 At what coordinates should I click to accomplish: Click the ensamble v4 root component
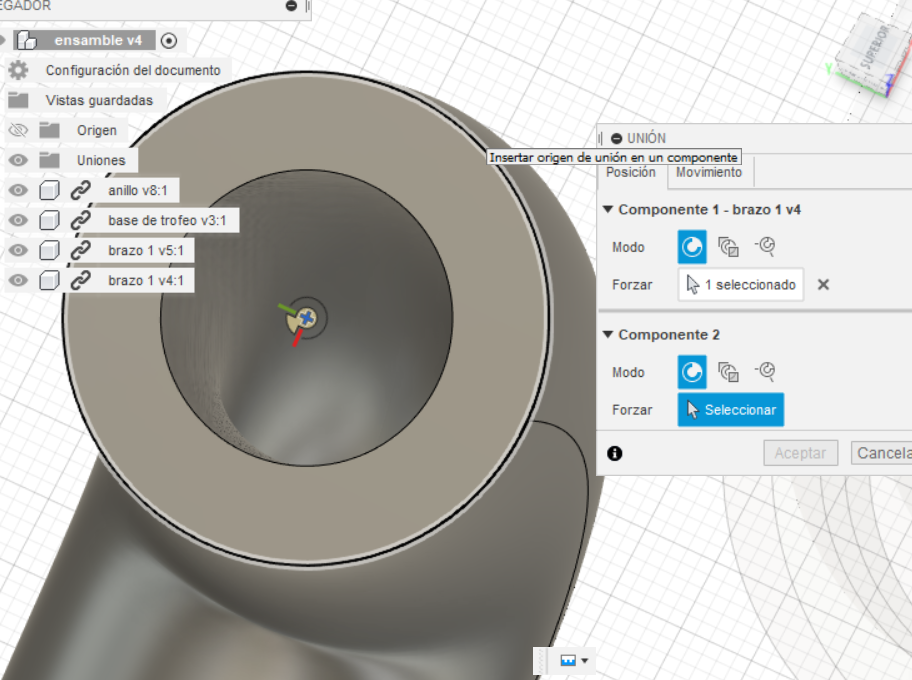tap(86, 40)
